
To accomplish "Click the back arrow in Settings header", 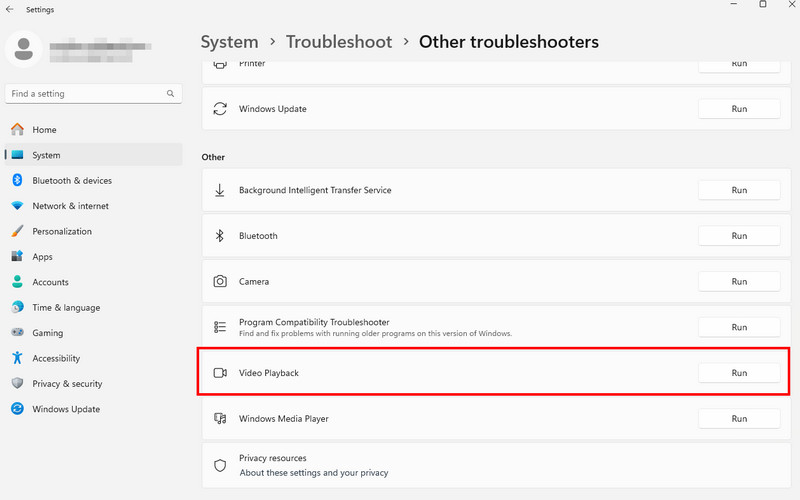I will point(10,10).
